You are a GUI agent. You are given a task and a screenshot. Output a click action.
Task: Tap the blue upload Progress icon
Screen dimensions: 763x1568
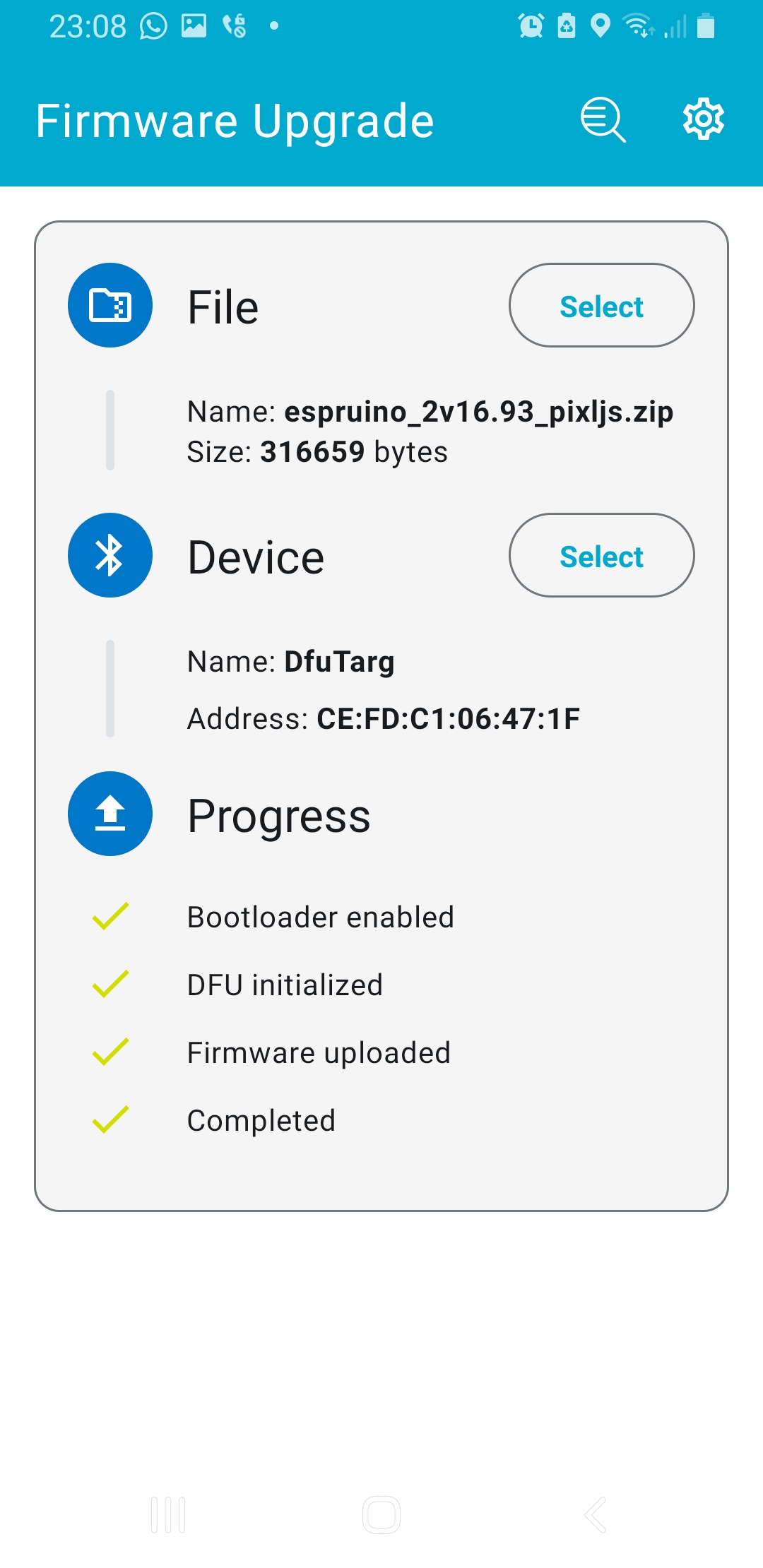[110, 814]
